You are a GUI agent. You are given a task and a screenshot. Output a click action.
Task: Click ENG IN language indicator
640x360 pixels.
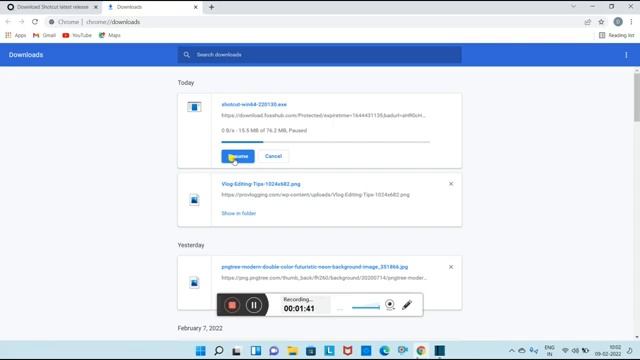pos(549,351)
